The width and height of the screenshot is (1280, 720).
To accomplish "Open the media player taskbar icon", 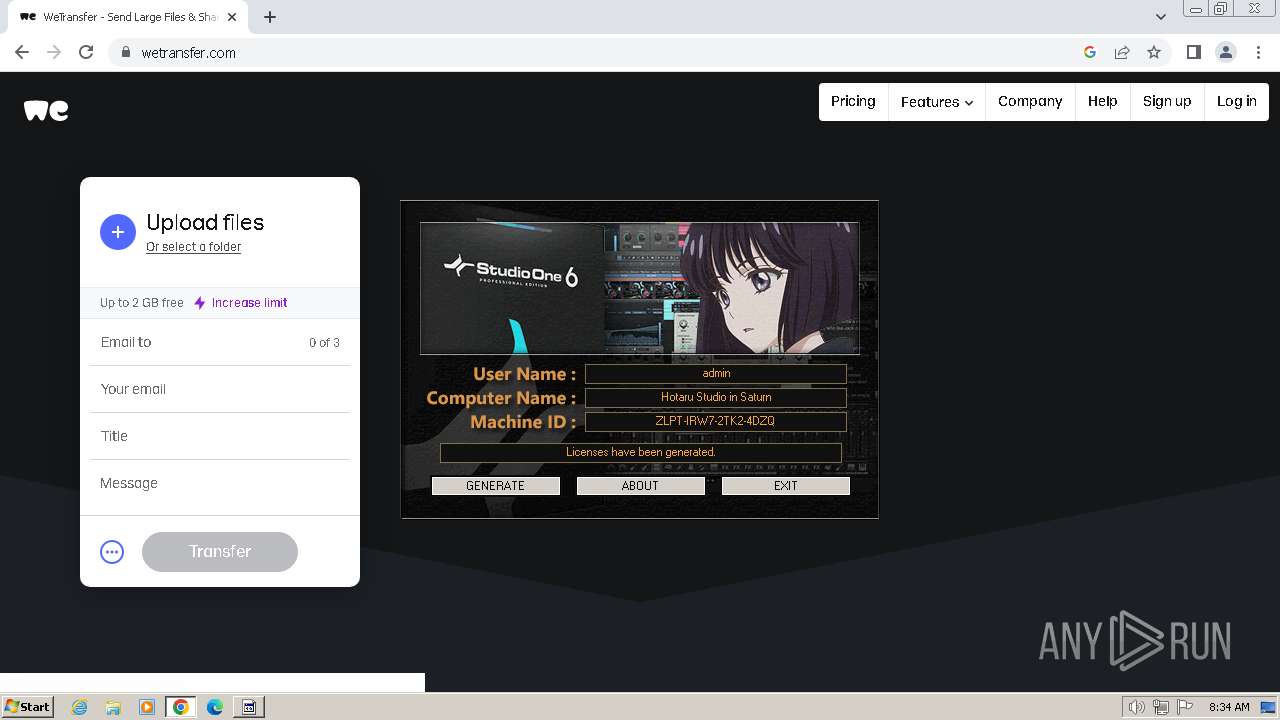I will [x=146, y=707].
